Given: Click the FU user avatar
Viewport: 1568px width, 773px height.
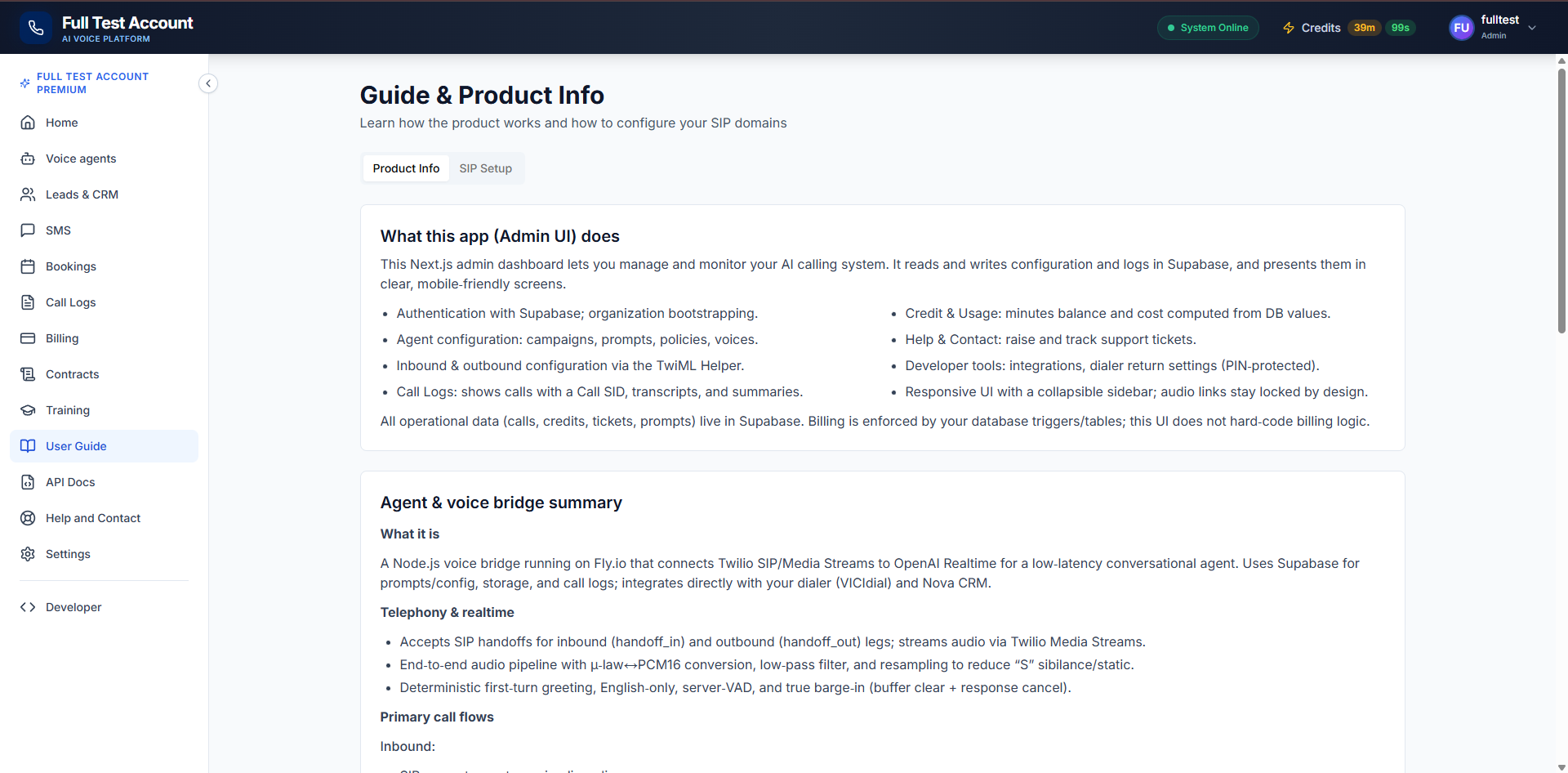Looking at the screenshot, I should click(x=1461, y=28).
